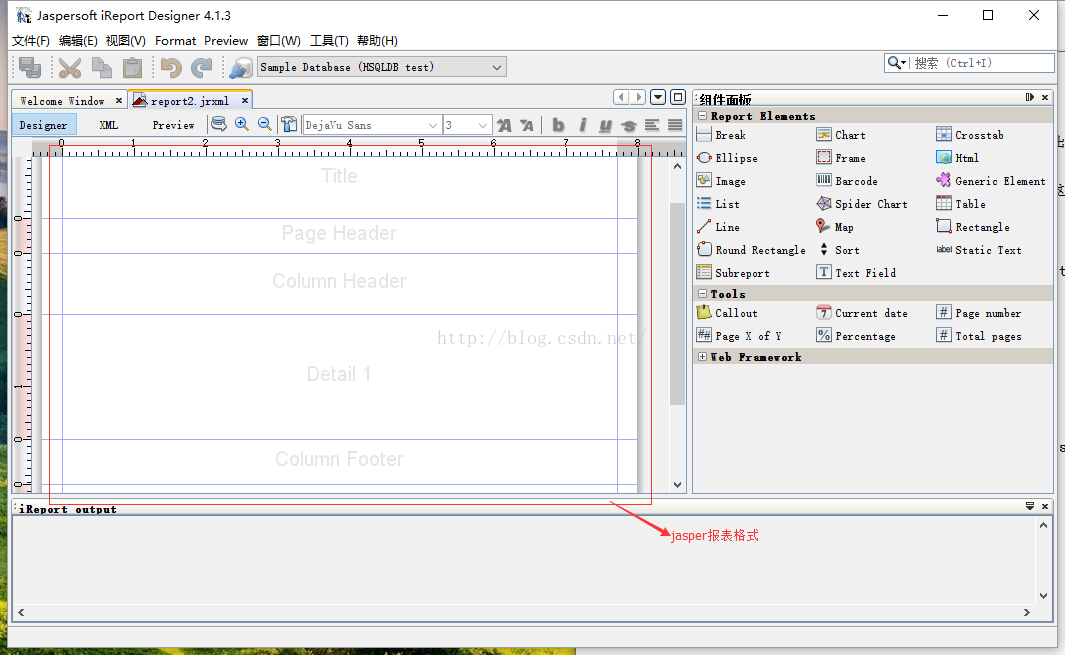Click the Save all toolbar icon

coord(30,67)
